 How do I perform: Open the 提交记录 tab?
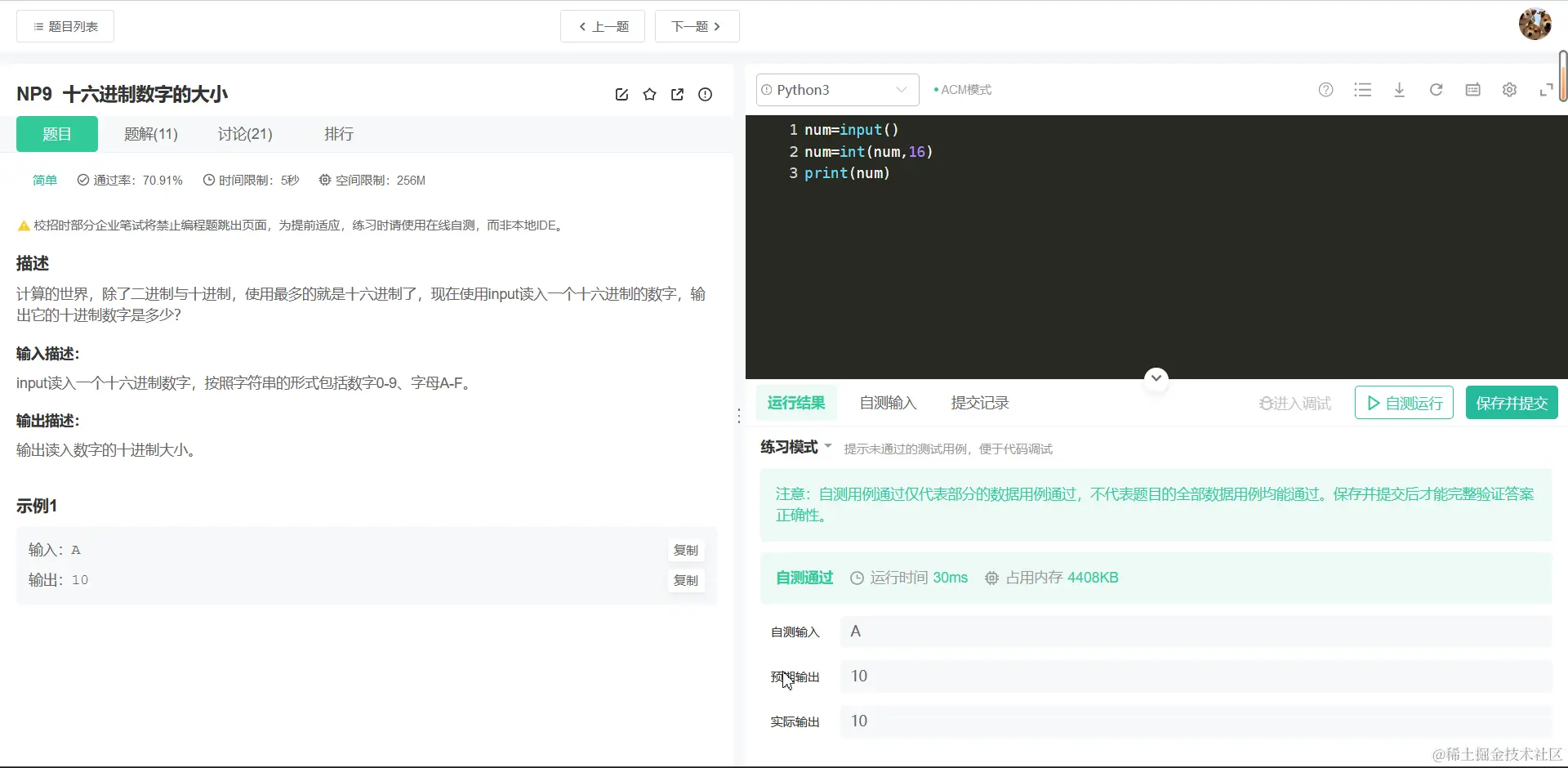[979, 402]
